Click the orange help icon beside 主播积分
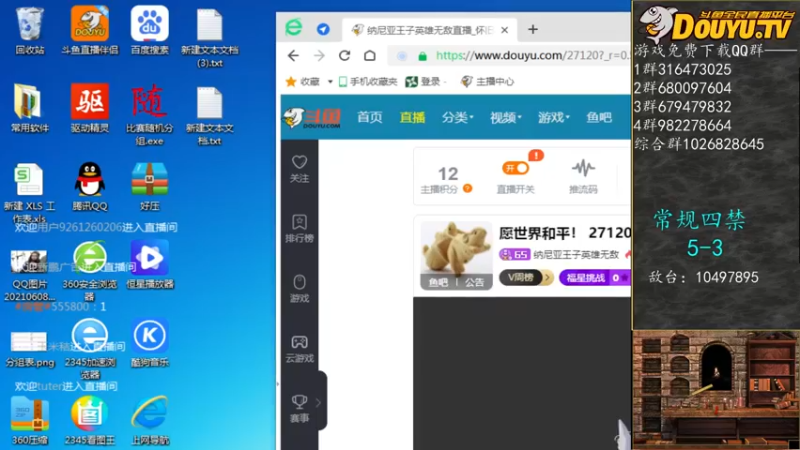The width and height of the screenshot is (800, 450). pyautogui.click(x=467, y=189)
